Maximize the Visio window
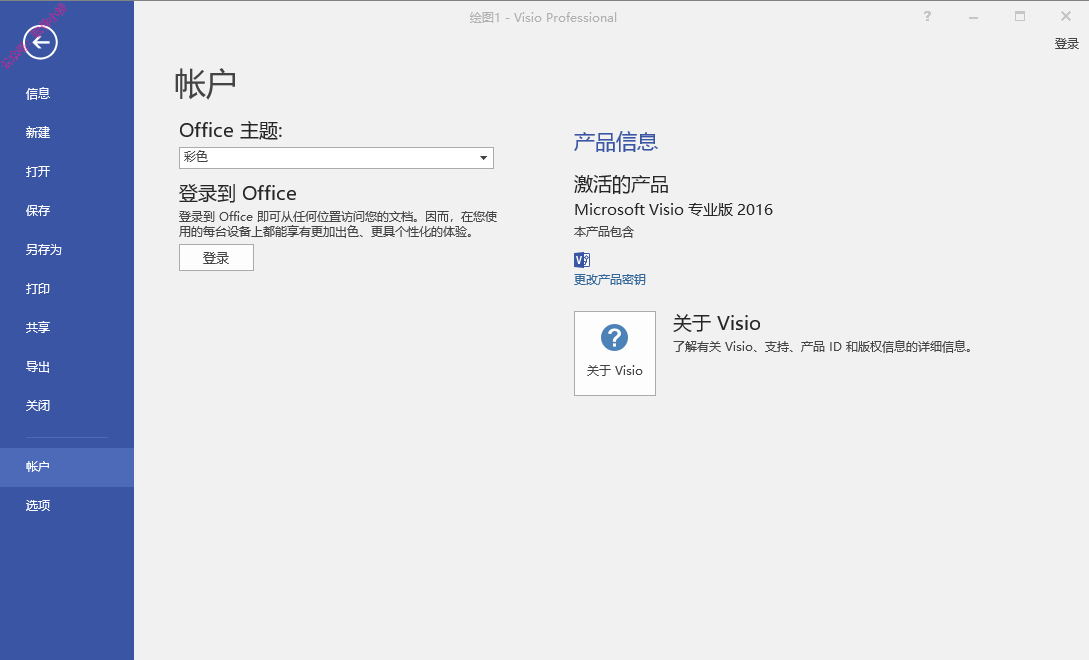 1020,16
